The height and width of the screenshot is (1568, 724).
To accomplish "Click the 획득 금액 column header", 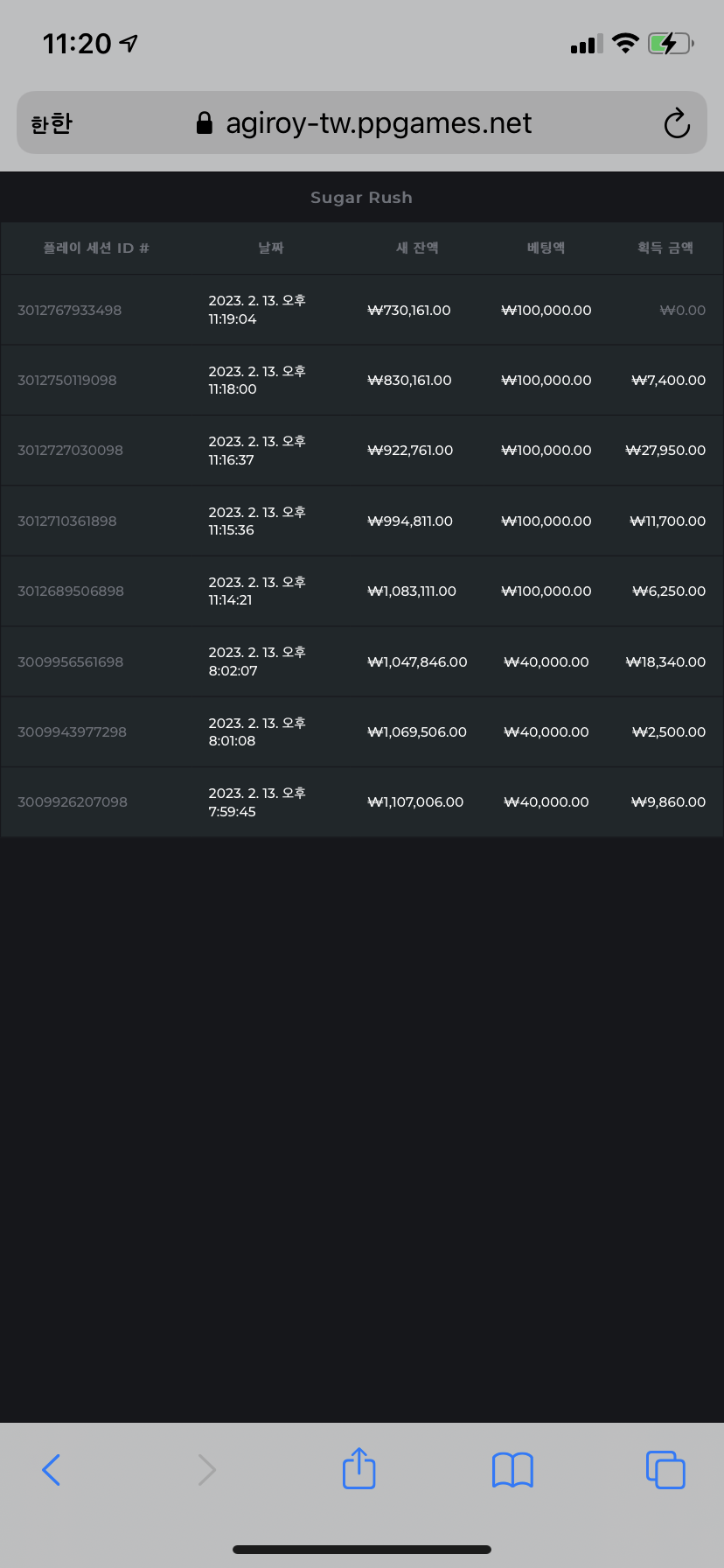I will point(665,248).
